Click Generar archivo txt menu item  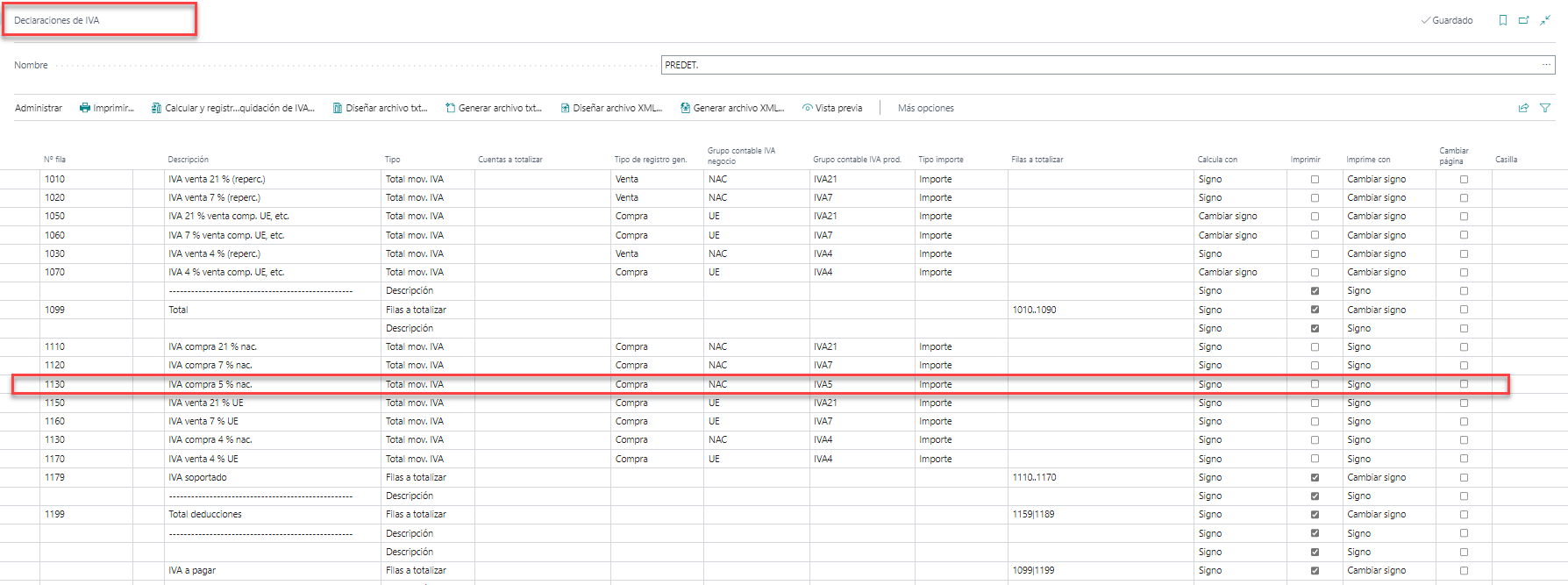494,108
